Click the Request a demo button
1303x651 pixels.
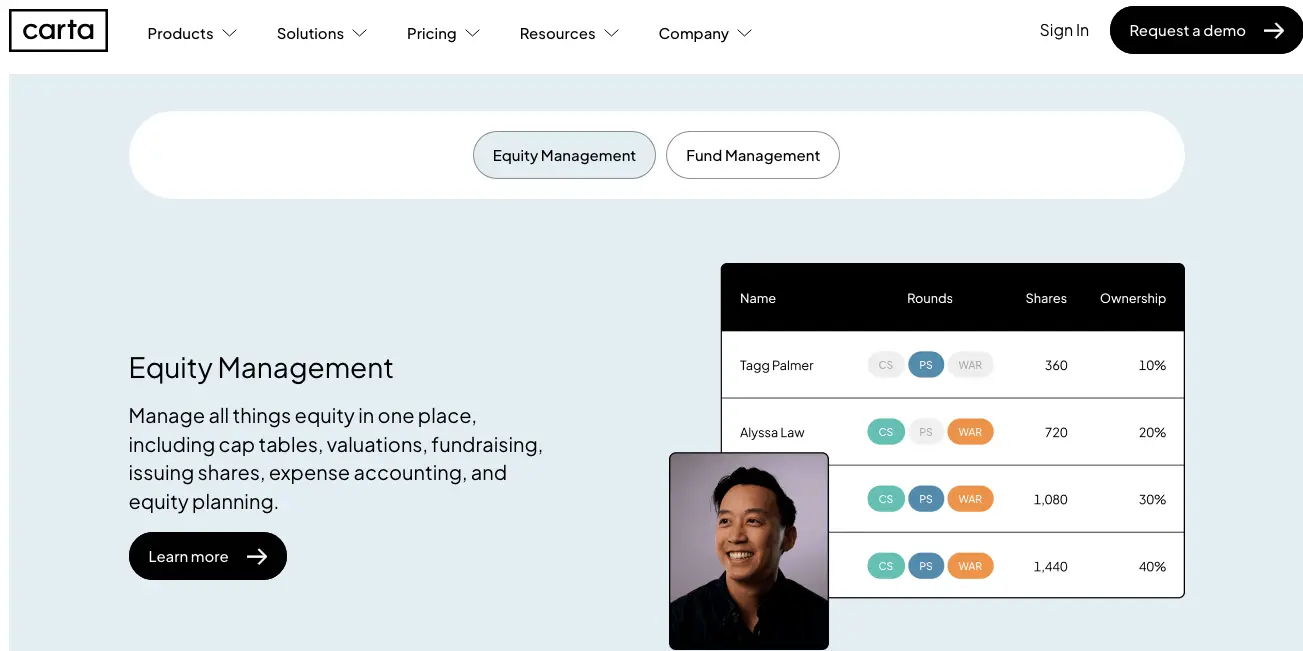[x=1206, y=31]
